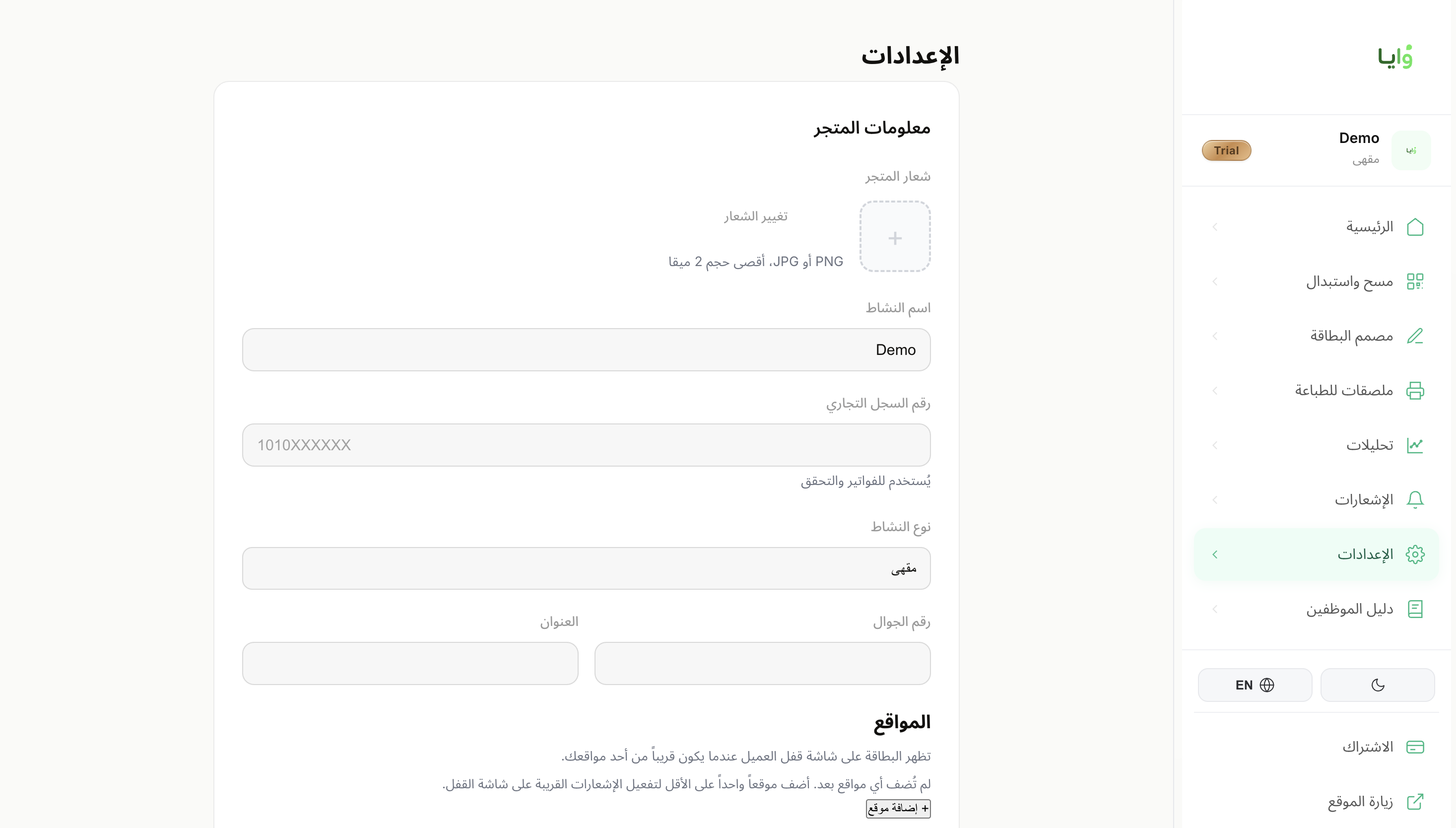The width and height of the screenshot is (1456, 828).
Task: Open مصمم البطاقة menu item
Action: click(x=1317, y=336)
